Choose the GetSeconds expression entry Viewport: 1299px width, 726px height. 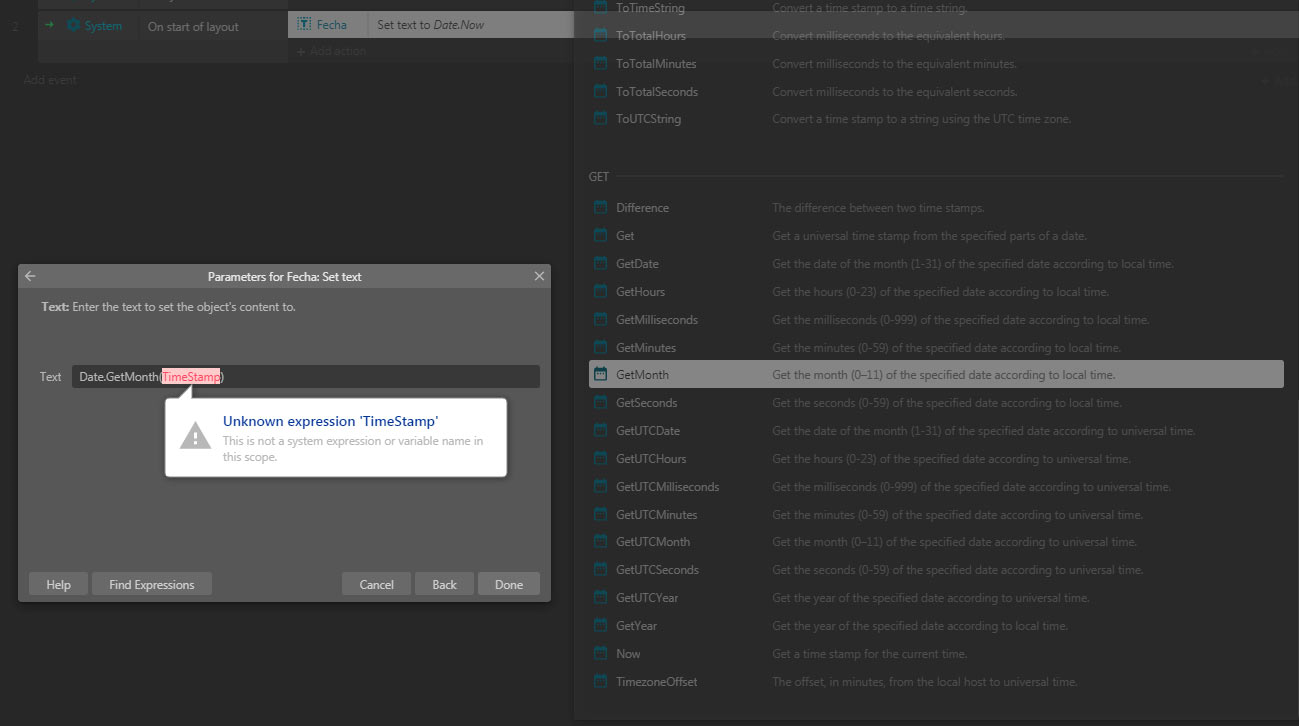[x=646, y=402]
